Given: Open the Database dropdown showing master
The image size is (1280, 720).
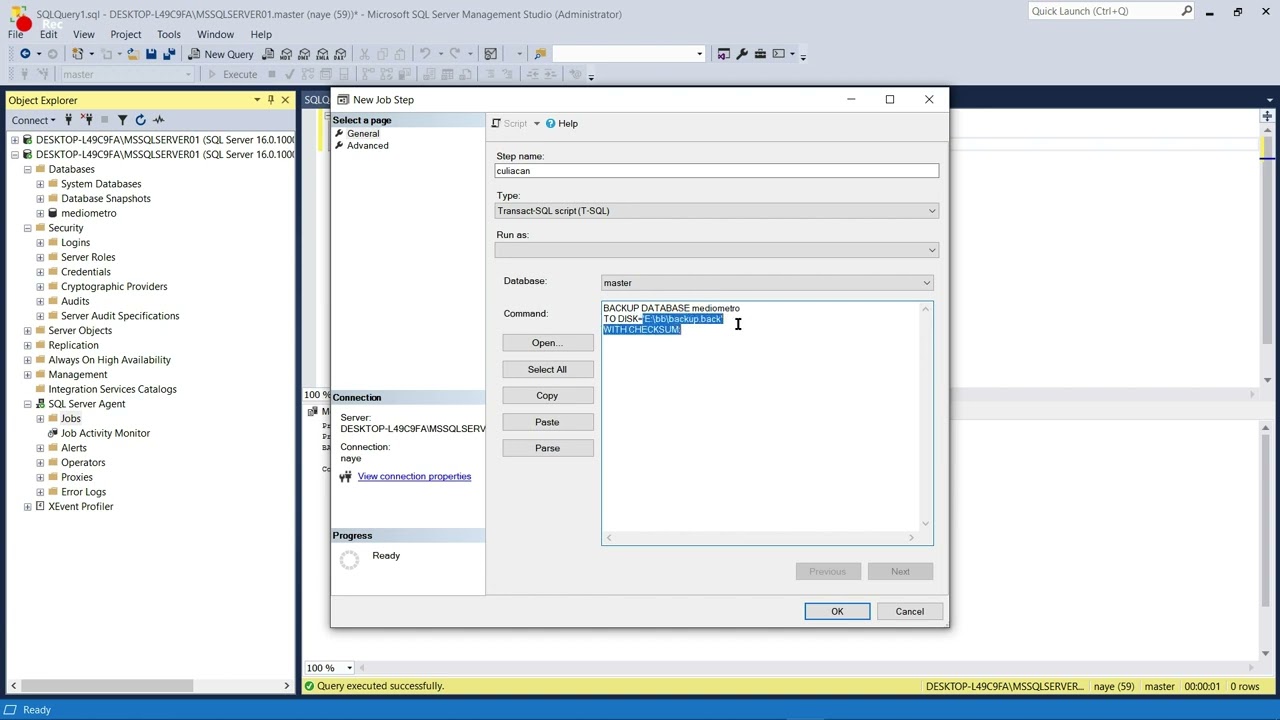Looking at the screenshot, I should pos(767,283).
